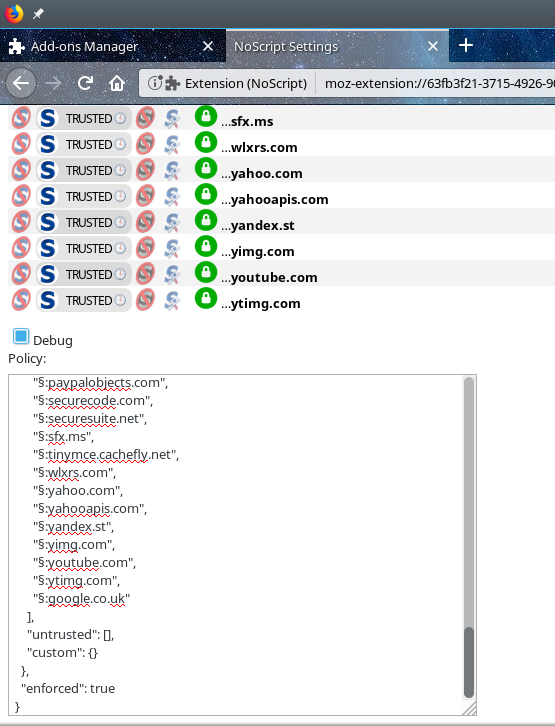Set wlxrs.com to Custom preset
555x726 pixels.
172,144
